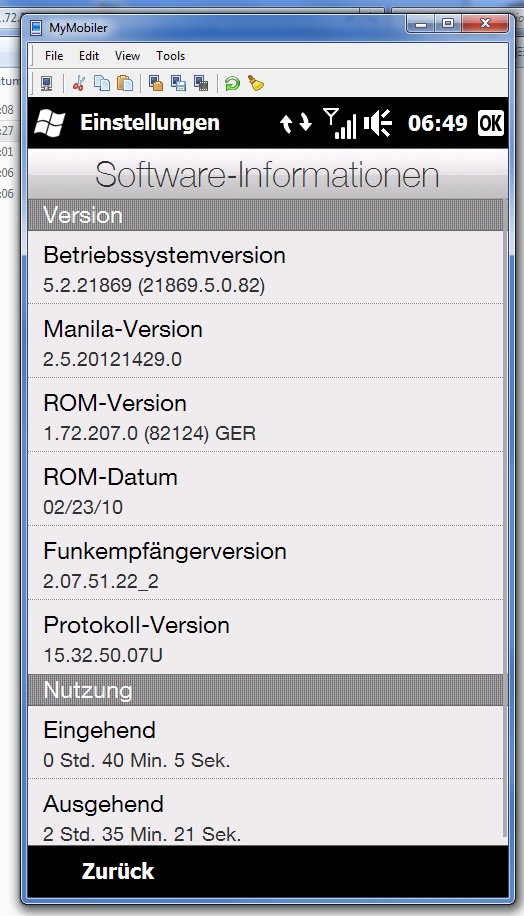The width and height of the screenshot is (524, 916).
Task: Click the Copy icon in toolbar
Action: (102, 84)
